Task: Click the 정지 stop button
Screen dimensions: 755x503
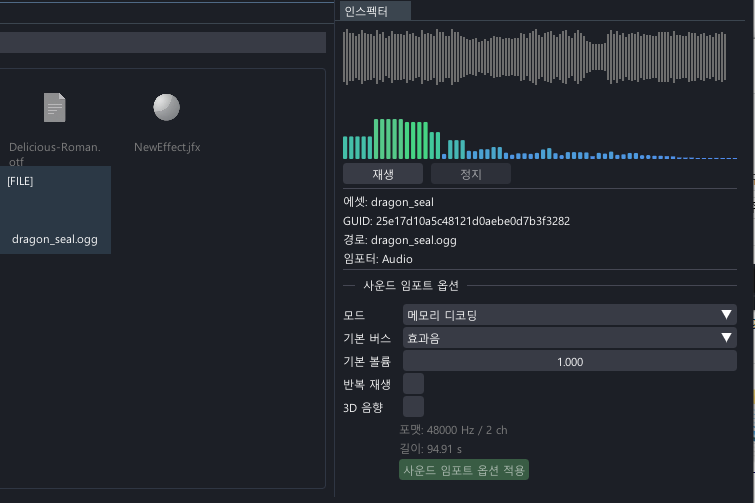Action: coord(470,174)
